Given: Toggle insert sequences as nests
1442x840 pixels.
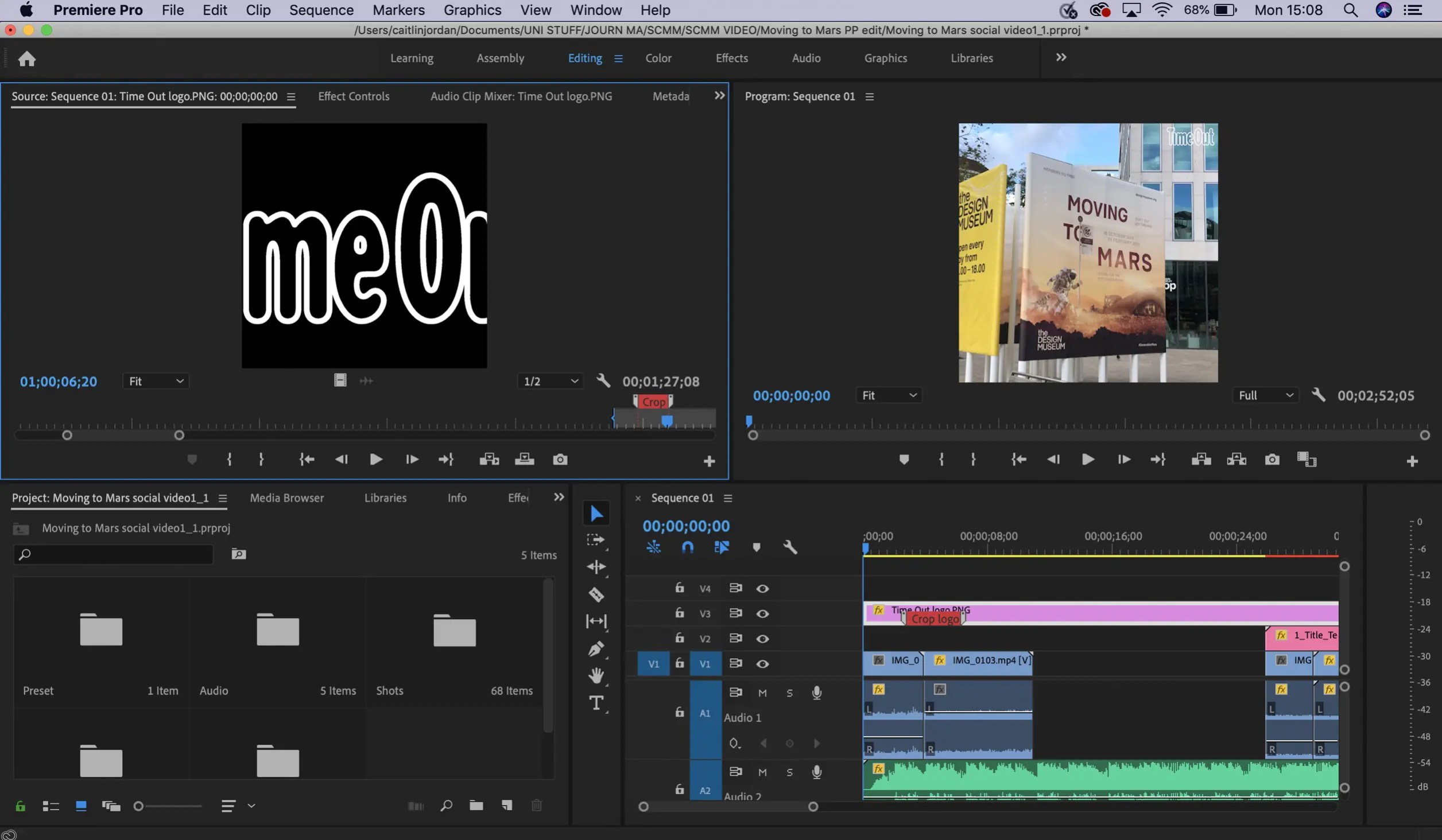Looking at the screenshot, I should pos(653,547).
